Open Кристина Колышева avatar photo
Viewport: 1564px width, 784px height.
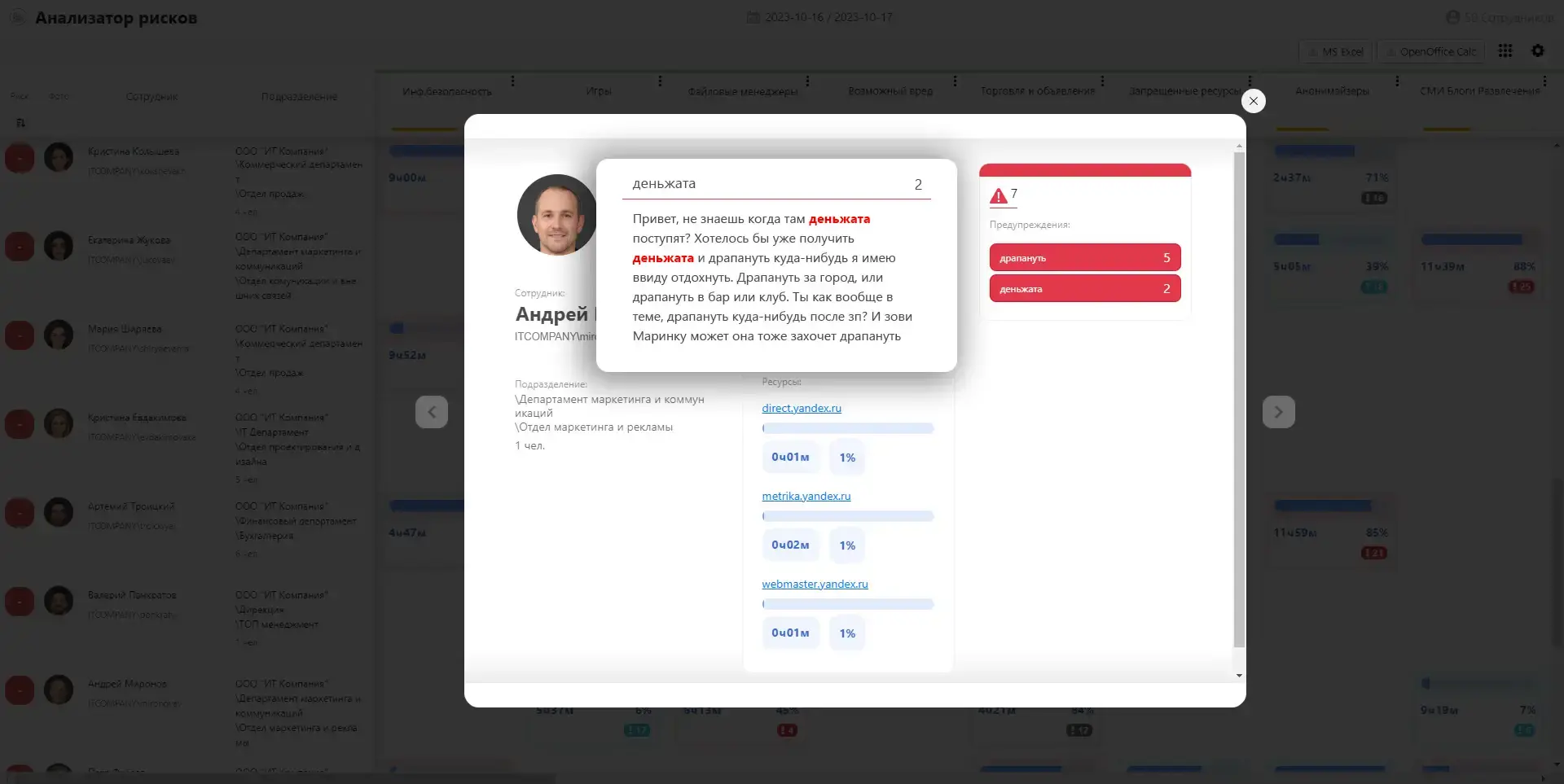[x=59, y=157]
